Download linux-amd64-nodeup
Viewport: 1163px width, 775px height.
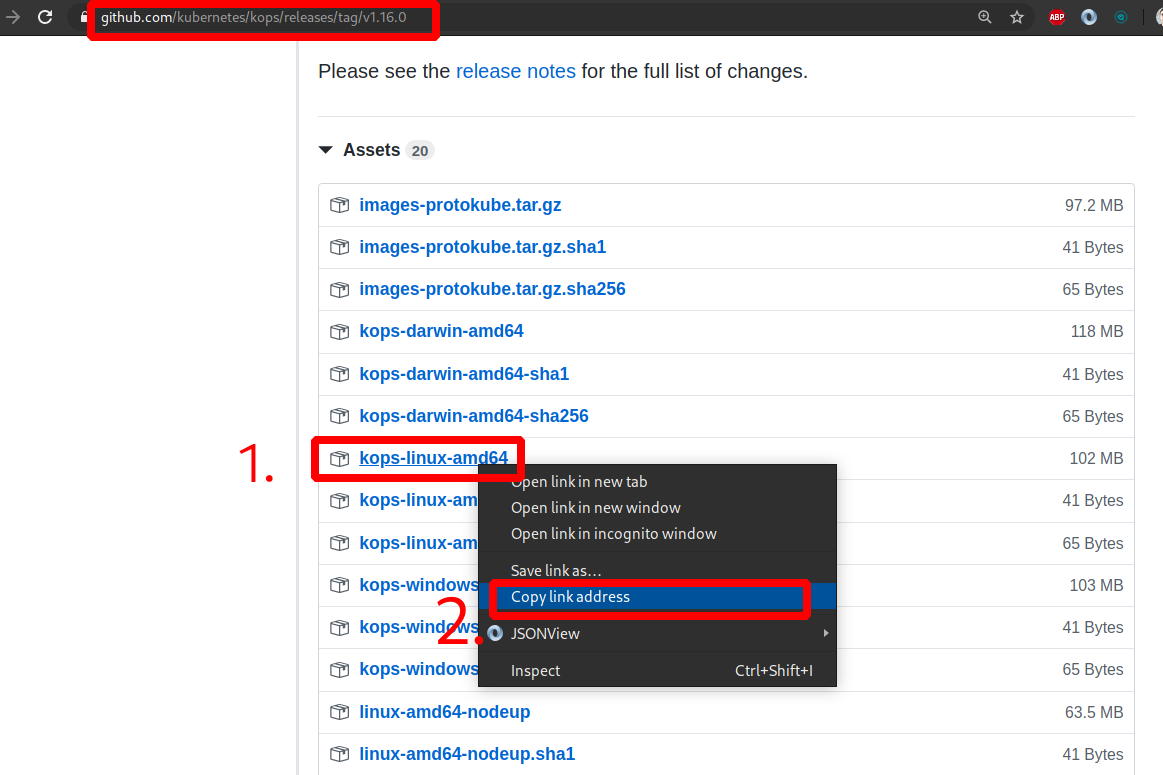(445, 712)
